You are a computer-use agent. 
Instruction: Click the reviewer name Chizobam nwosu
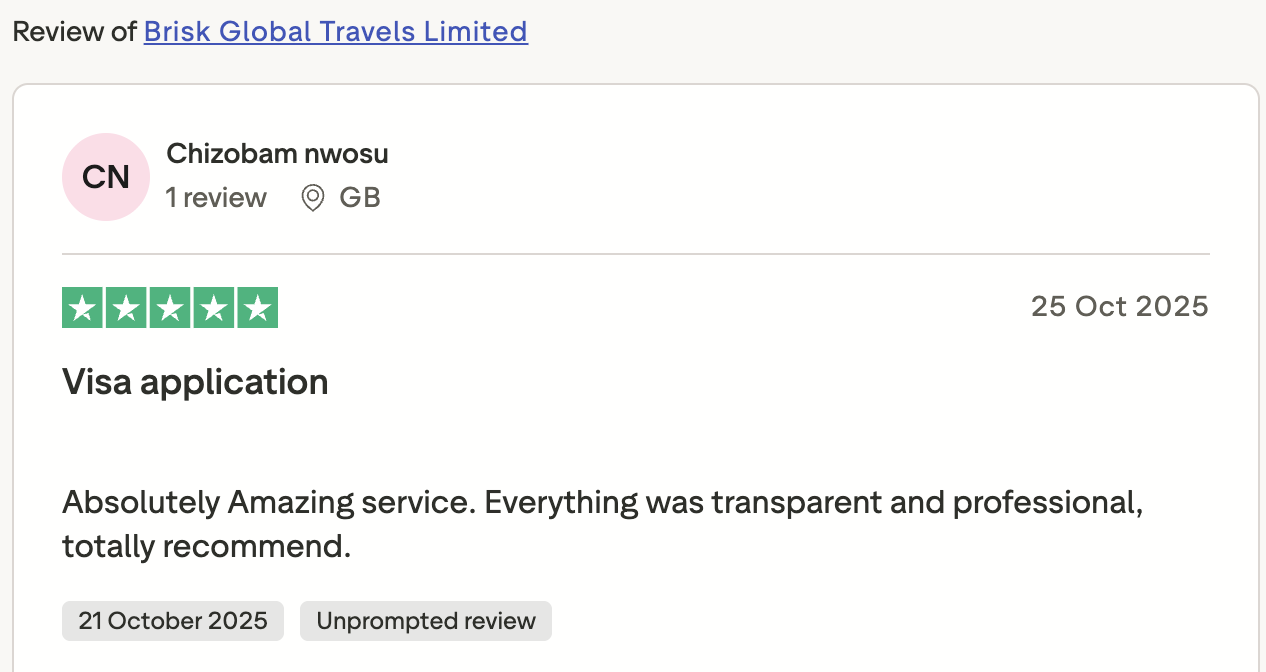click(x=277, y=153)
